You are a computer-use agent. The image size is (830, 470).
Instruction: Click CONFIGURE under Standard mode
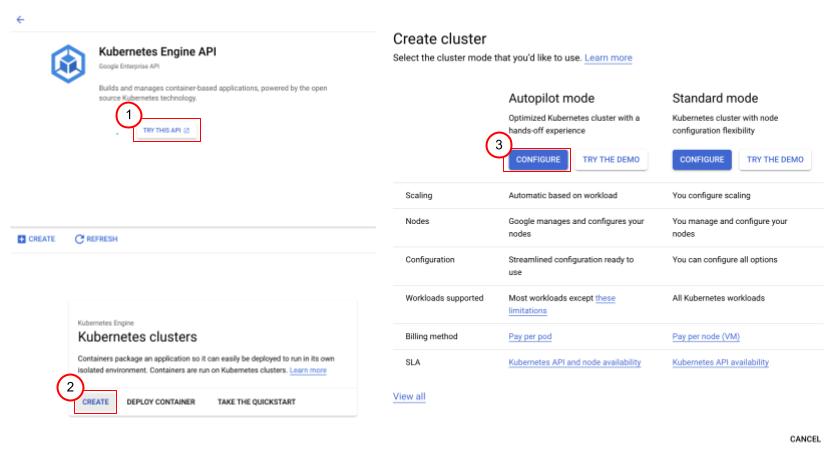pyautogui.click(x=702, y=160)
